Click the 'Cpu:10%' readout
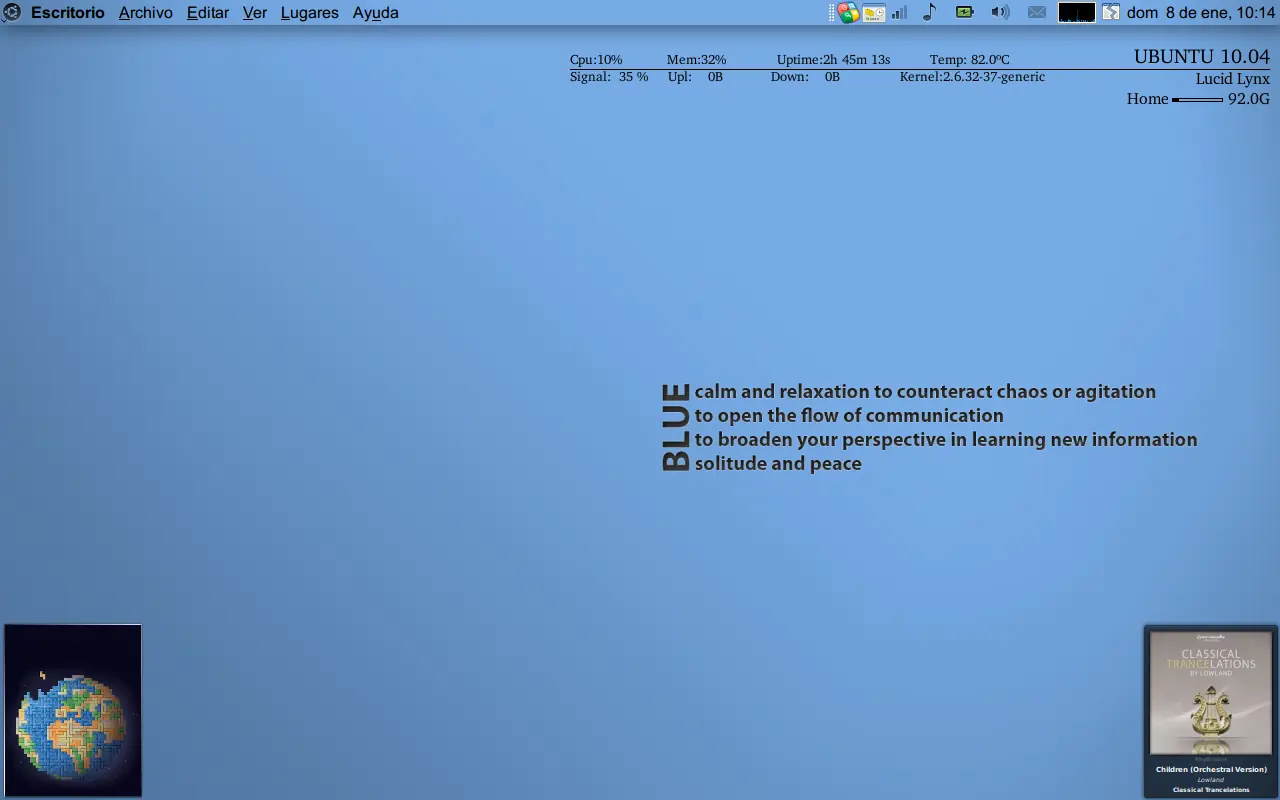The height and width of the screenshot is (800, 1280). (x=596, y=60)
